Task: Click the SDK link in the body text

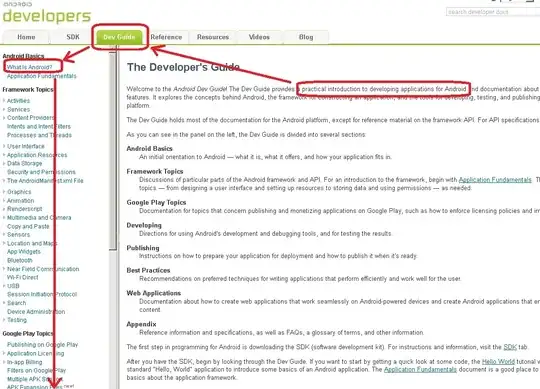Action: [x=510, y=347]
